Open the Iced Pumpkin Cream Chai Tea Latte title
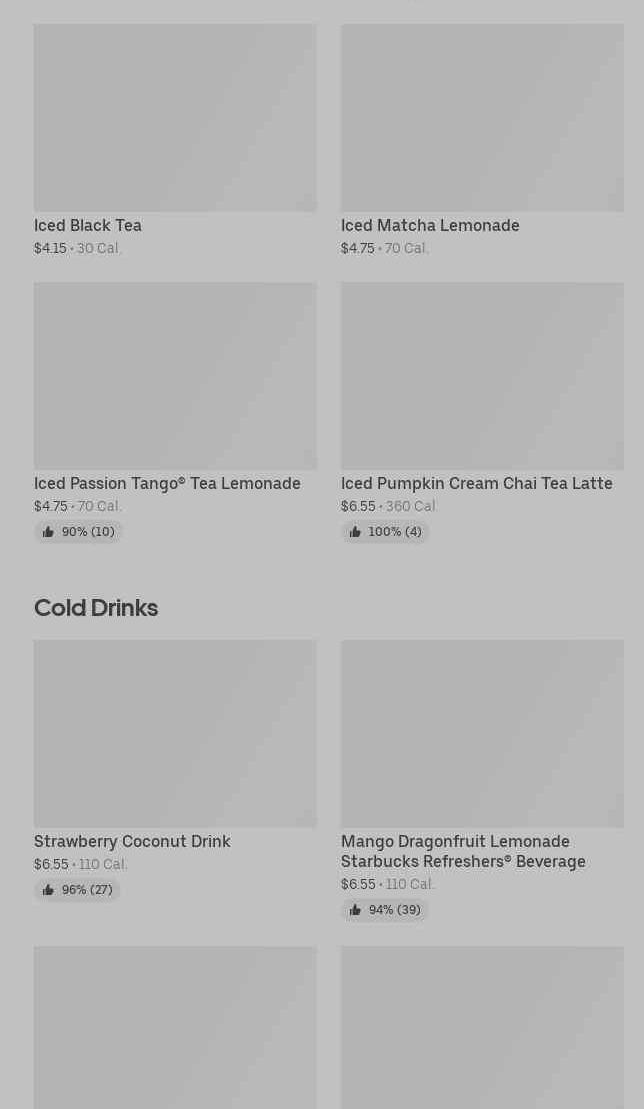This screenshot has width=644, height=1109. coord(476,484)
